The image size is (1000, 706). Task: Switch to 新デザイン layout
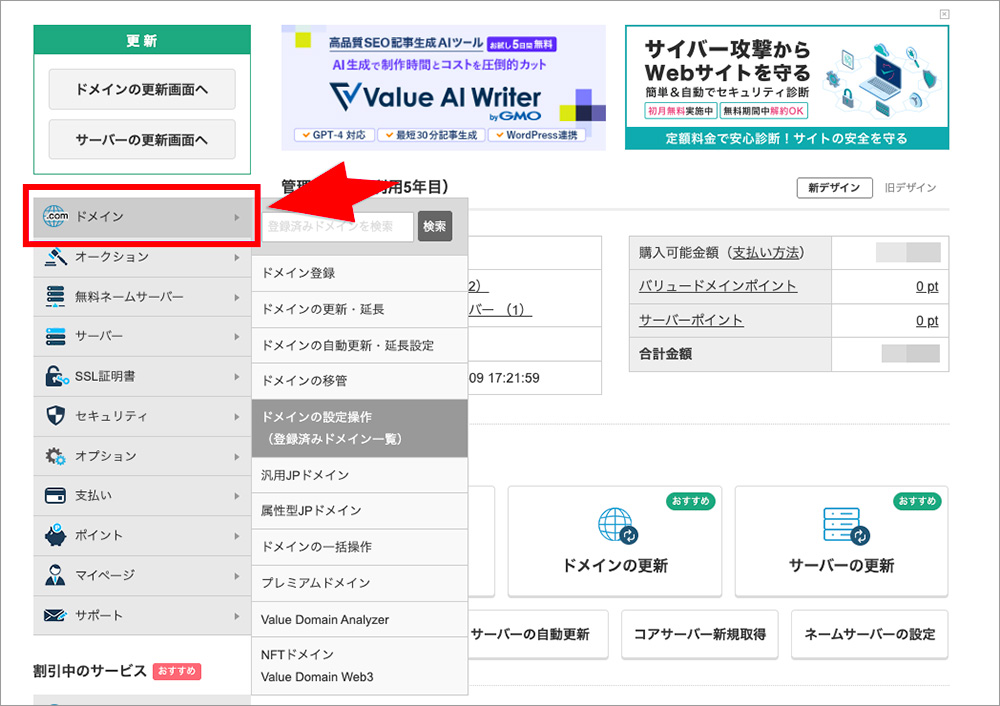(x=834, y=188)
